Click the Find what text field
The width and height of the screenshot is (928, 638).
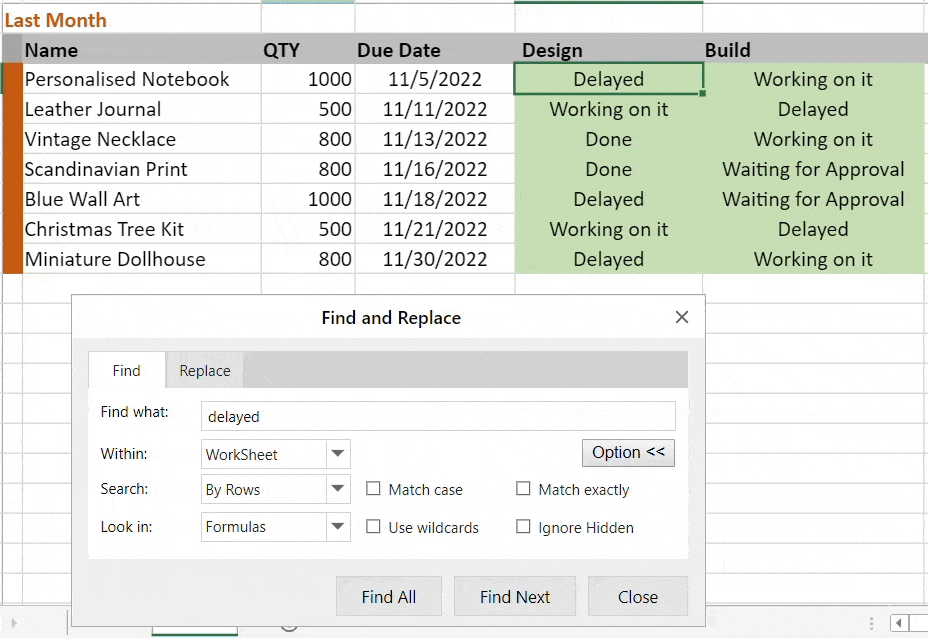438,416
